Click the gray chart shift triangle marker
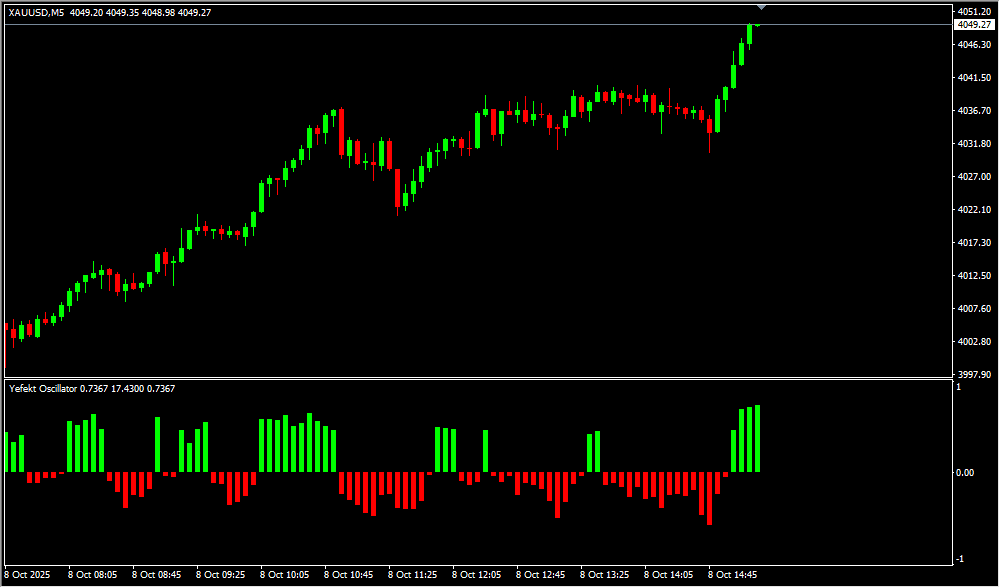Screen dimensions: 1000x588 [x=761, y=8]
